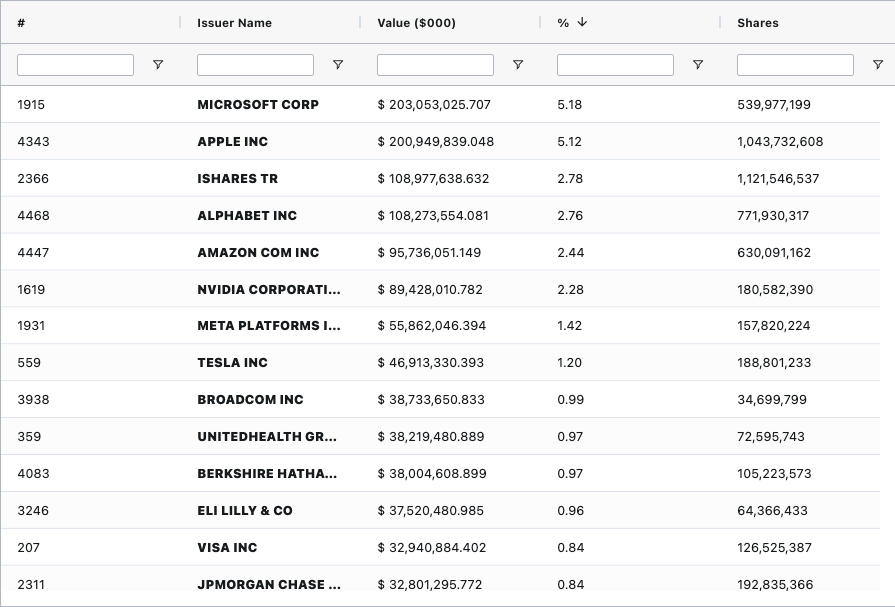Click row number 2311
This screenshot has width=895, height=607.
[31, 585]
